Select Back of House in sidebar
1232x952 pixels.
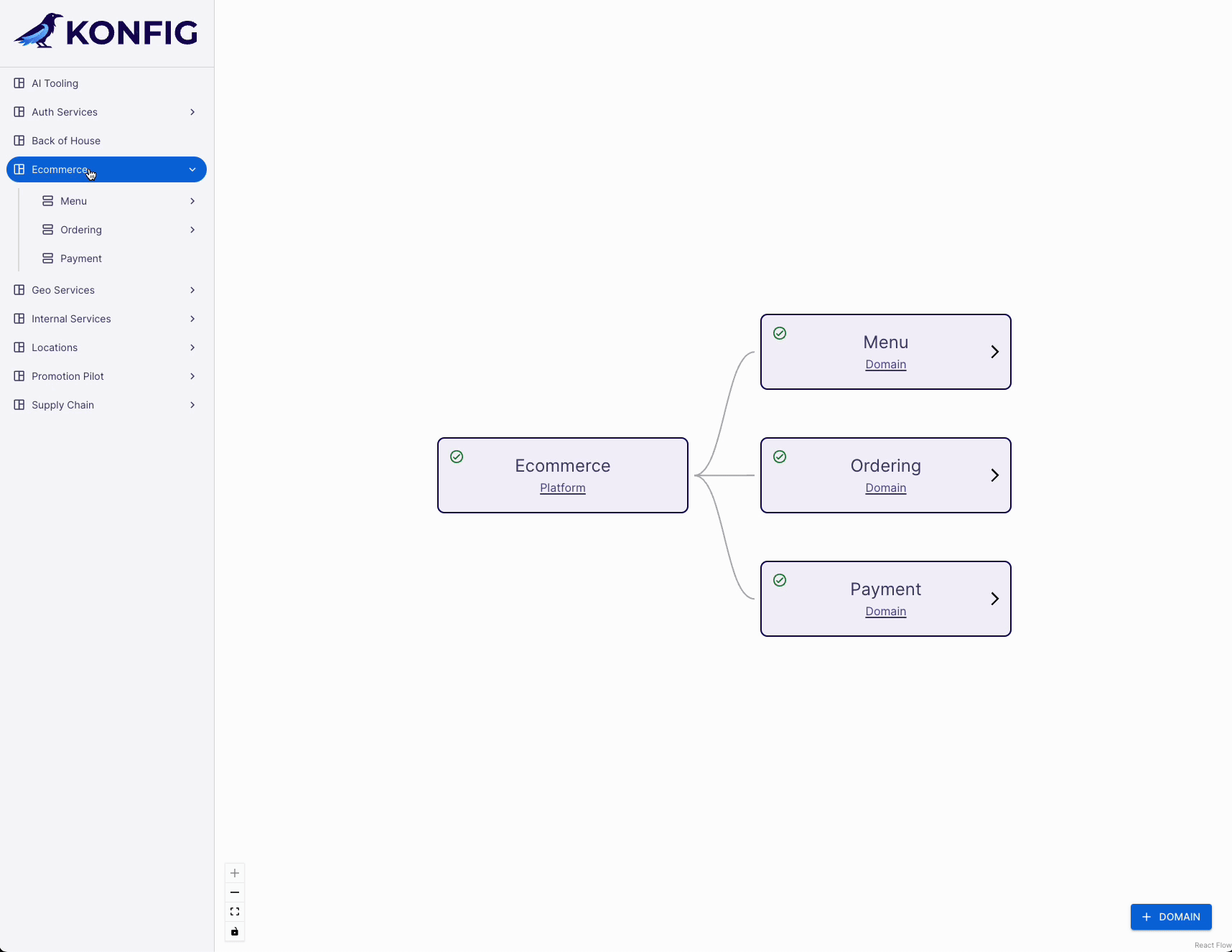(x=66, y=141)
